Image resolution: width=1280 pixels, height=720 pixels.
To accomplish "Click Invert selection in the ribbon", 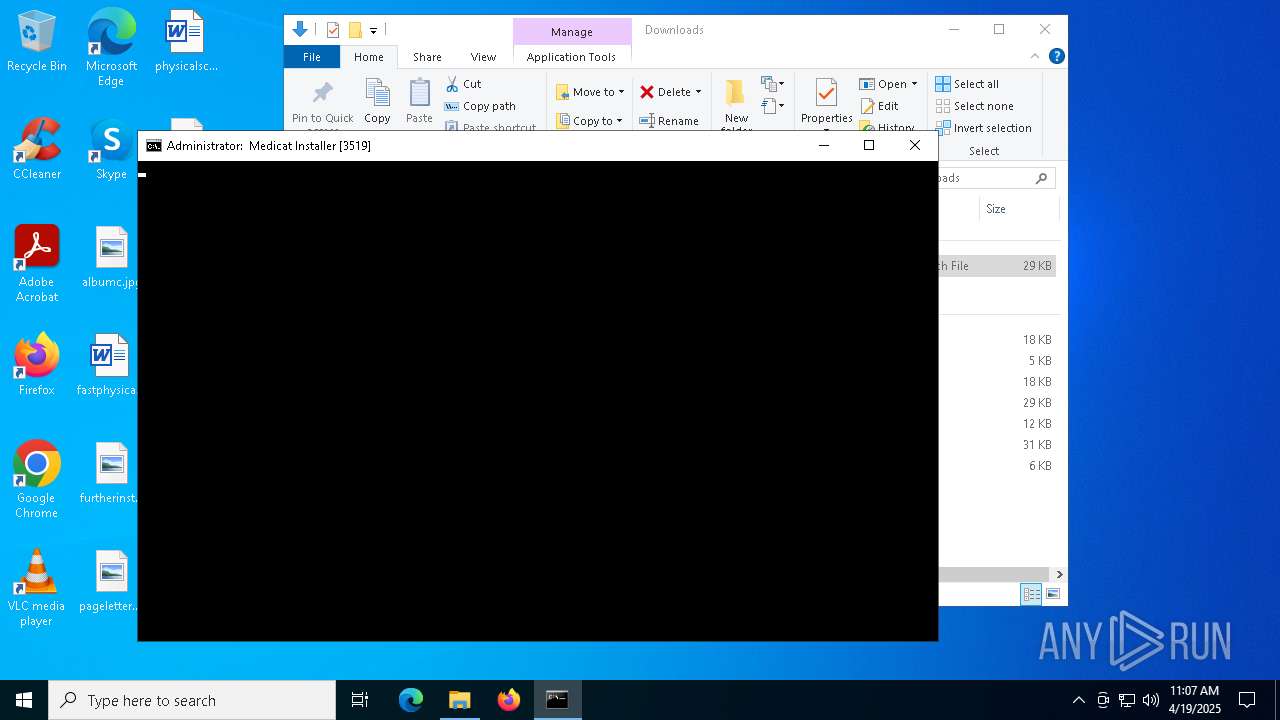I will tap(983, 128).
